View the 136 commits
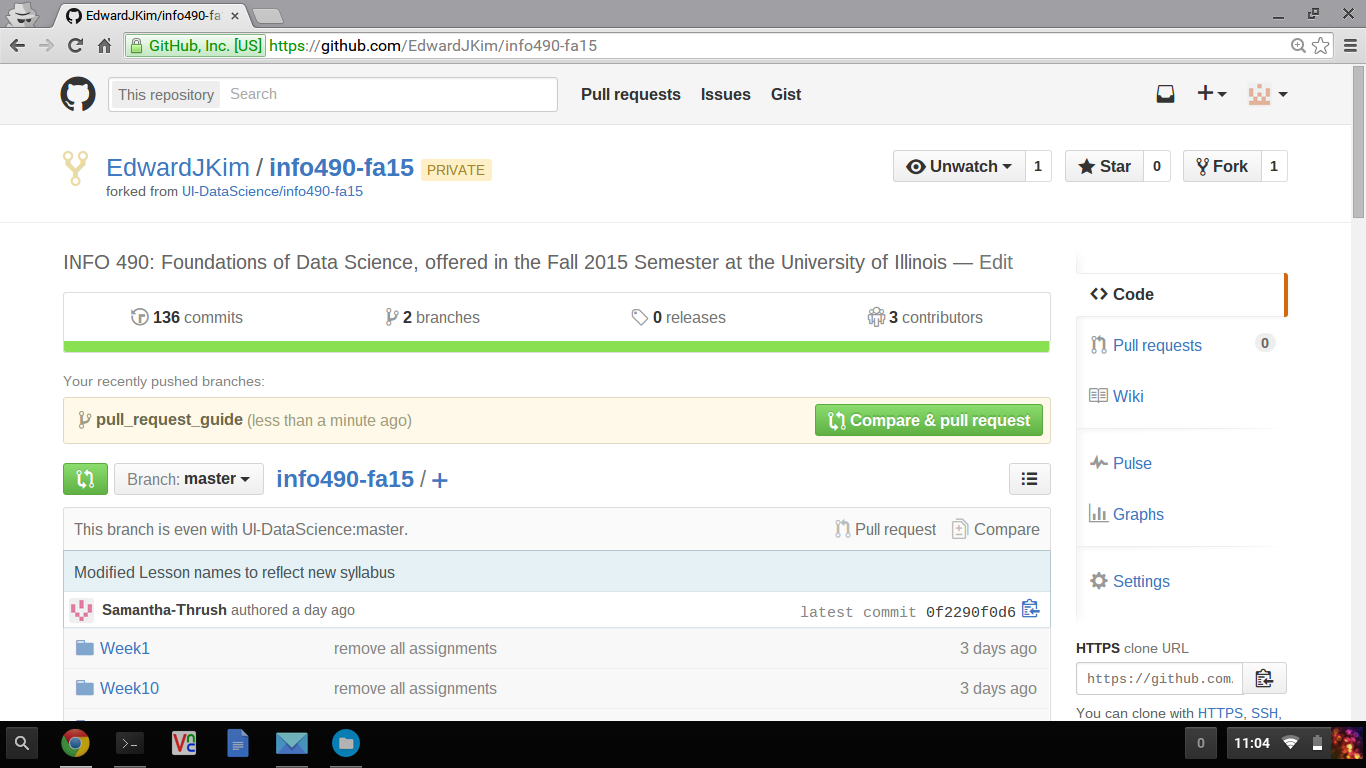The height and width of the screenshot is (768, 1366). pyautogui.click(x=187, y=317)
